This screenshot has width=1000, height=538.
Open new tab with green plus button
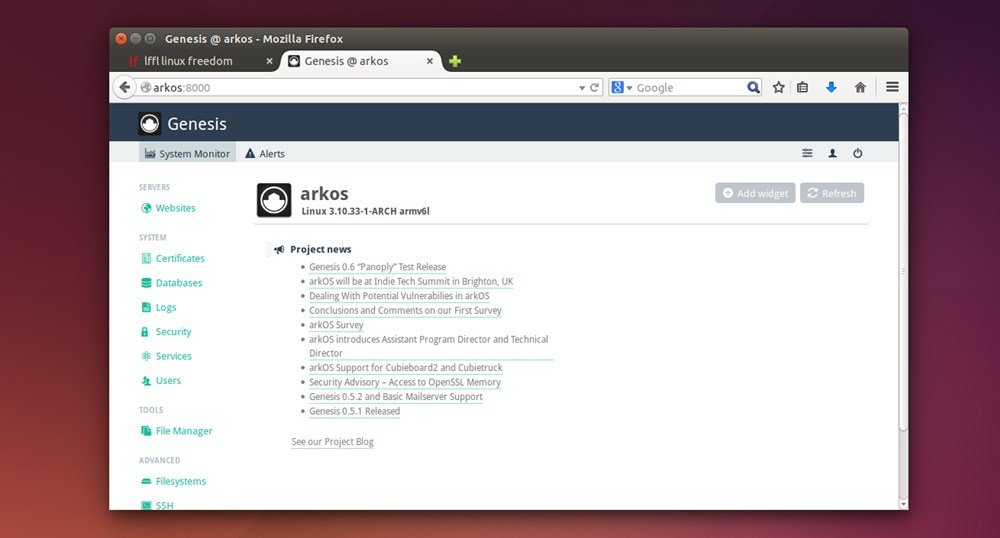455,61
